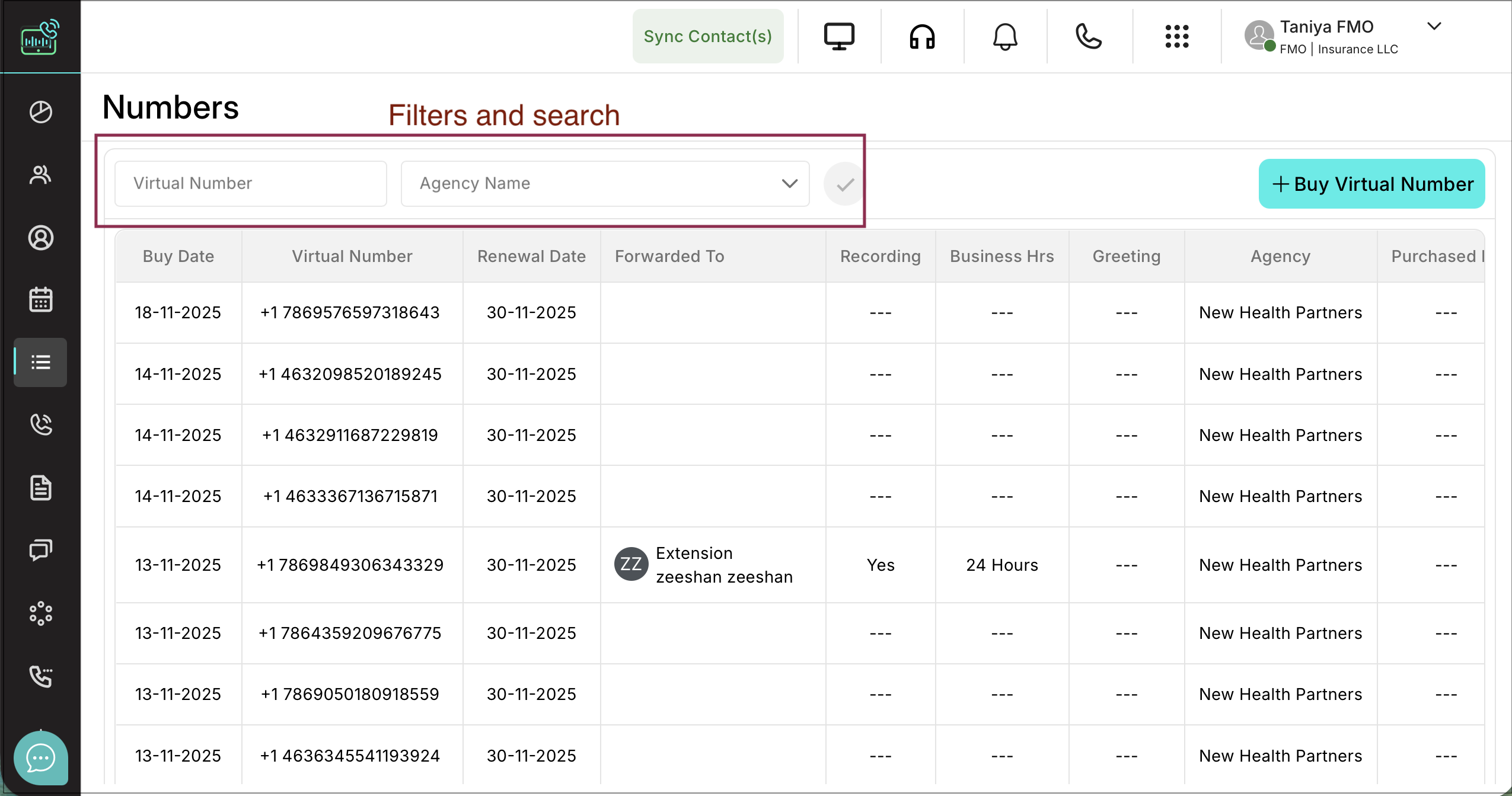Focus the Virtual Number search field
The width and height of the screenshot is (1512, 796).
pos(250,184)
